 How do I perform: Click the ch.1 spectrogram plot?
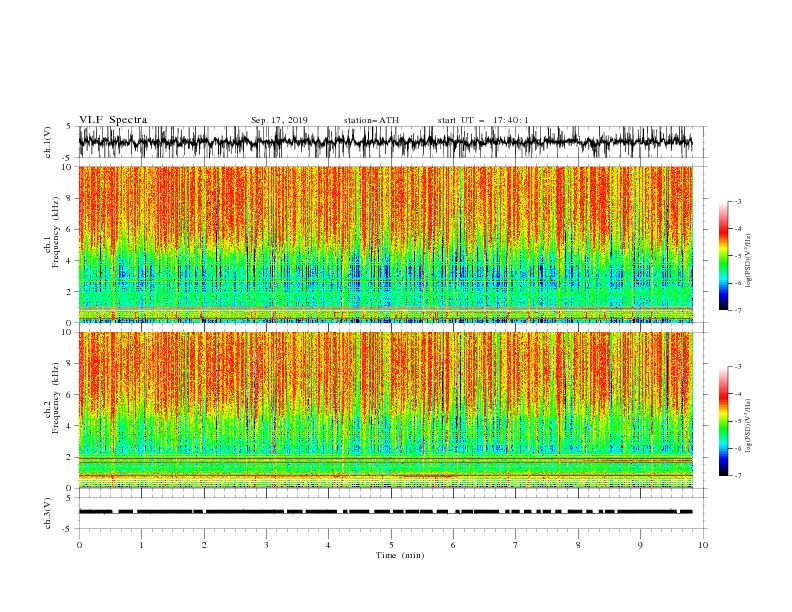[385, 244]
